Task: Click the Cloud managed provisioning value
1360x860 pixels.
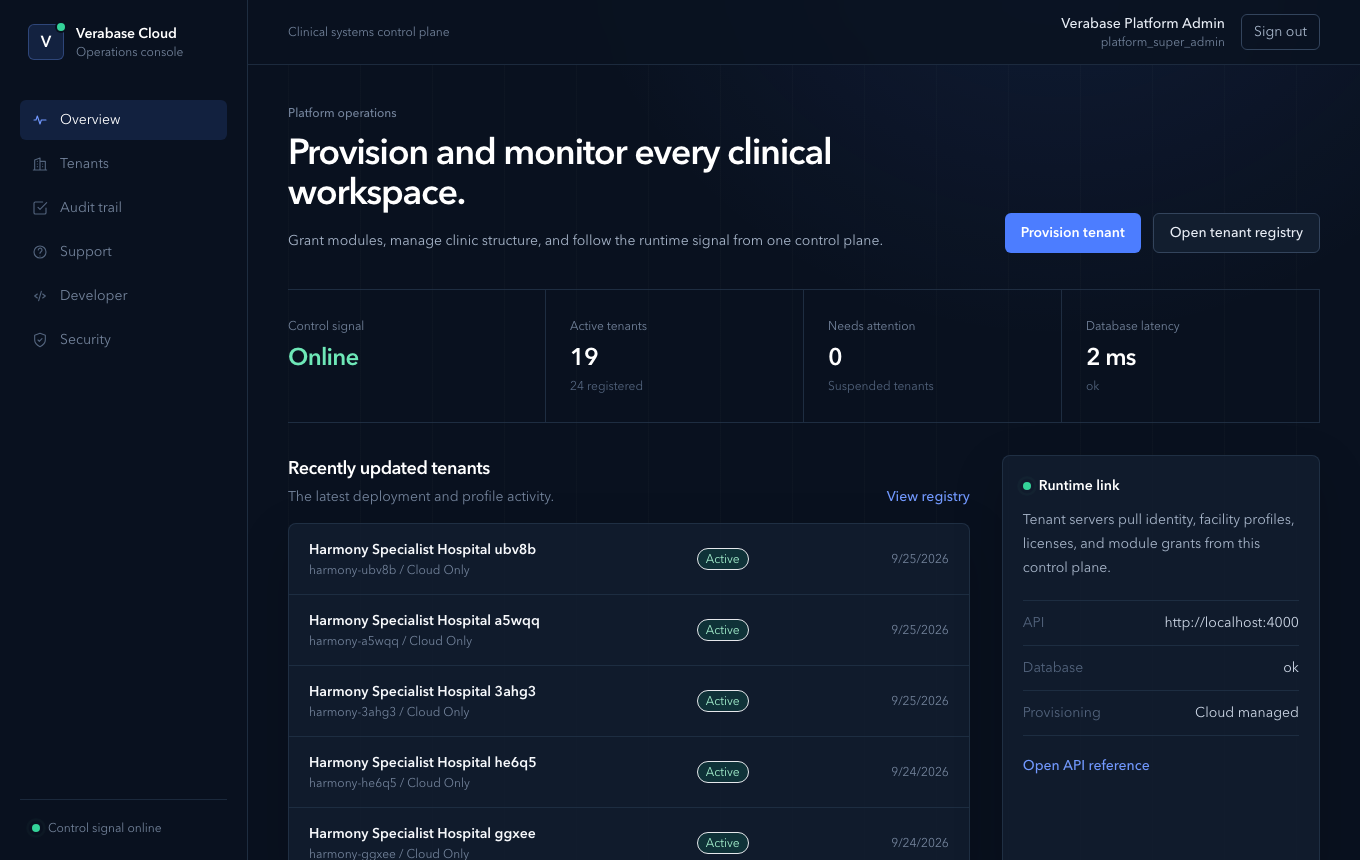Action: pyautogui.click(x=1247, y=712)
